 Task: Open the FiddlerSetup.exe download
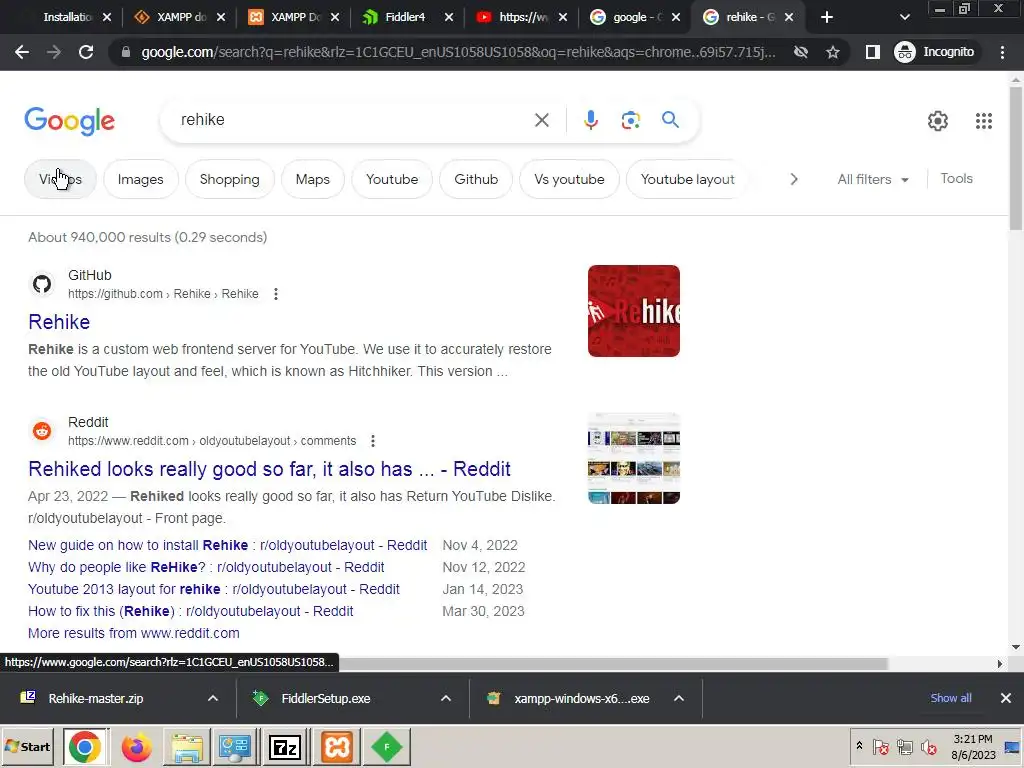click(x=325, y=698)
